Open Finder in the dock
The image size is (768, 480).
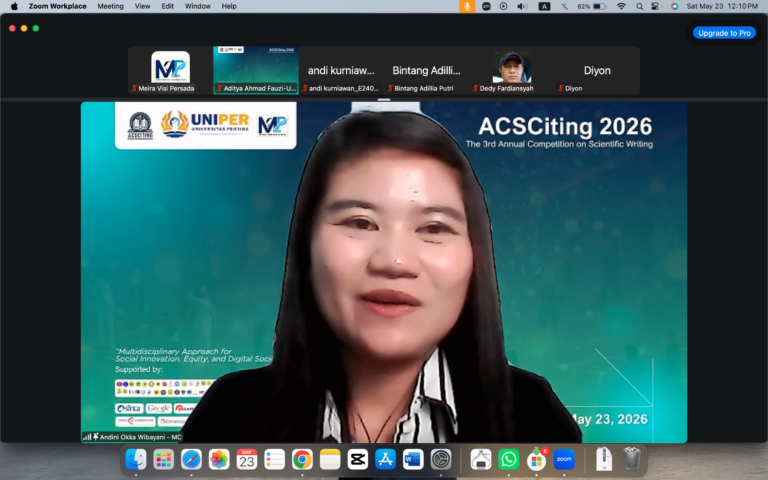tap(136, 459)
